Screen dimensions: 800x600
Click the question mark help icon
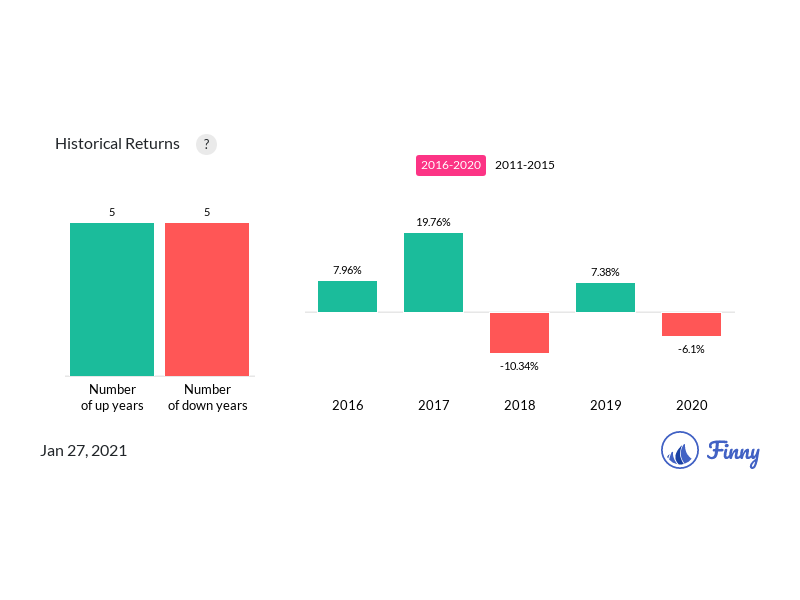click(206, 144)
